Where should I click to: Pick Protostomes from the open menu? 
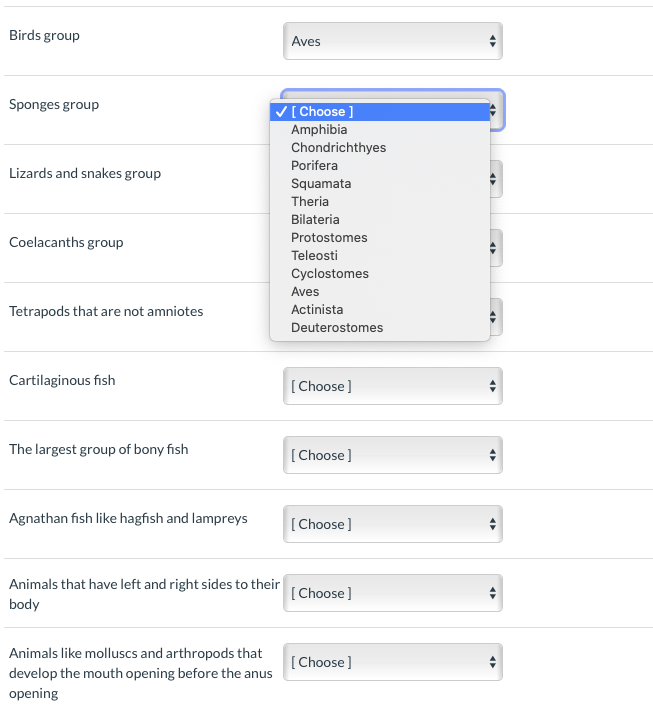[329, 238]
